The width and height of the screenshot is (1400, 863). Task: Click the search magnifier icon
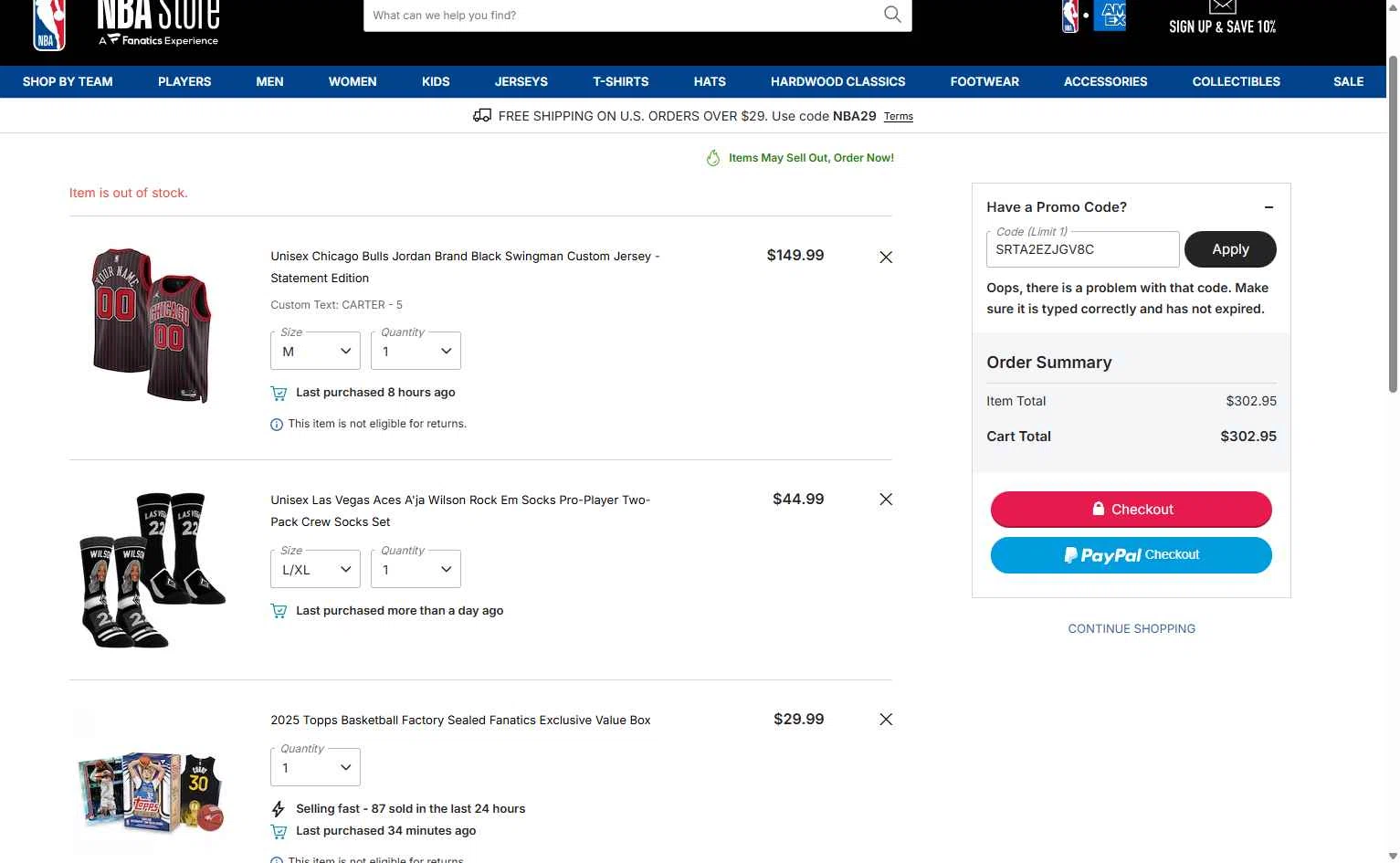click(892, 15)
